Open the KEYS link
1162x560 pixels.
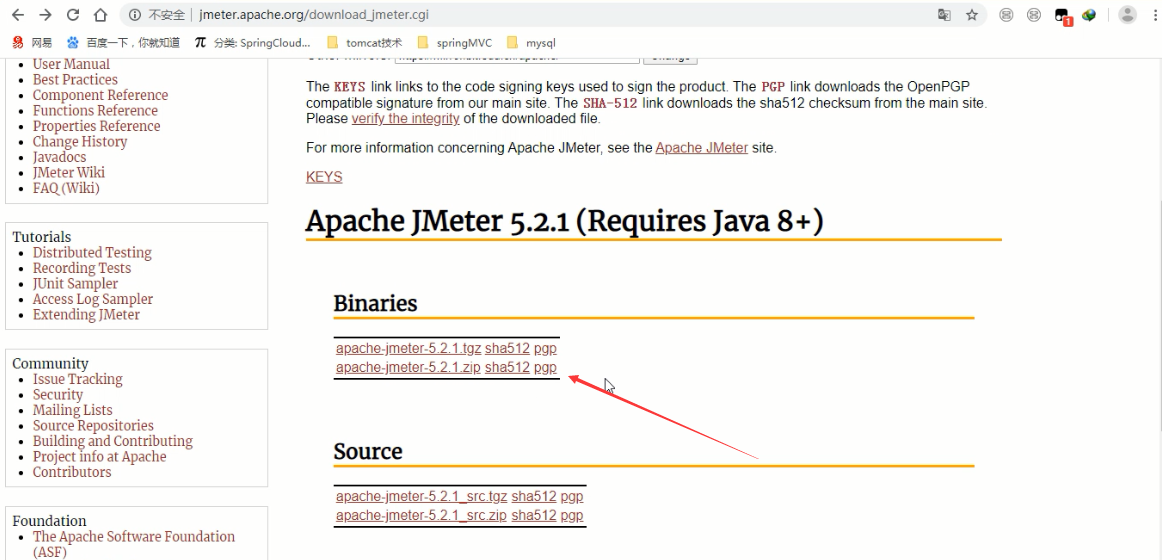click(x=324, y=177)
